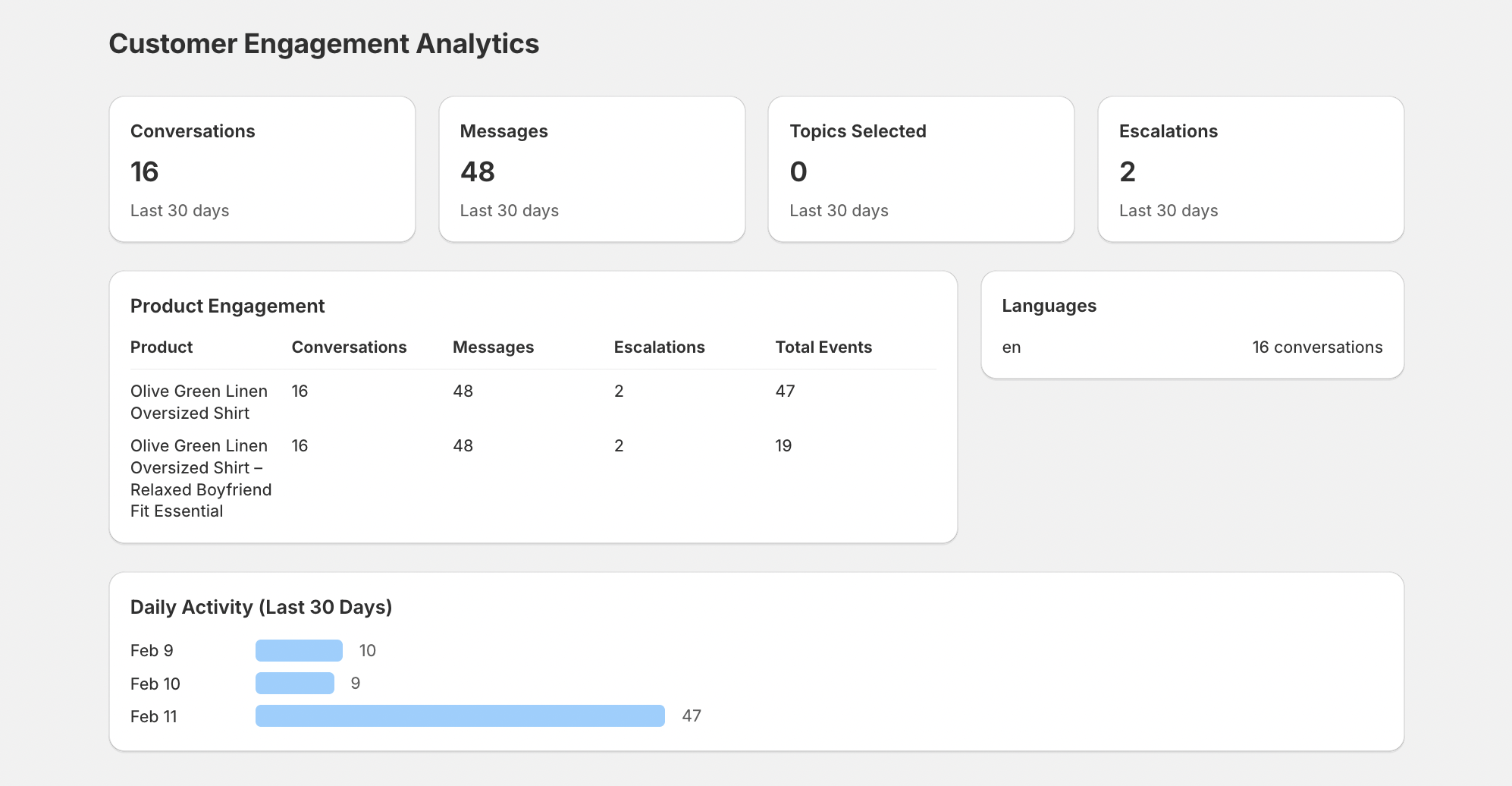The width and height of the screenshot is (1512, 786).
Task: Sort by the Messages column header
Action: [x=493, y=347]
